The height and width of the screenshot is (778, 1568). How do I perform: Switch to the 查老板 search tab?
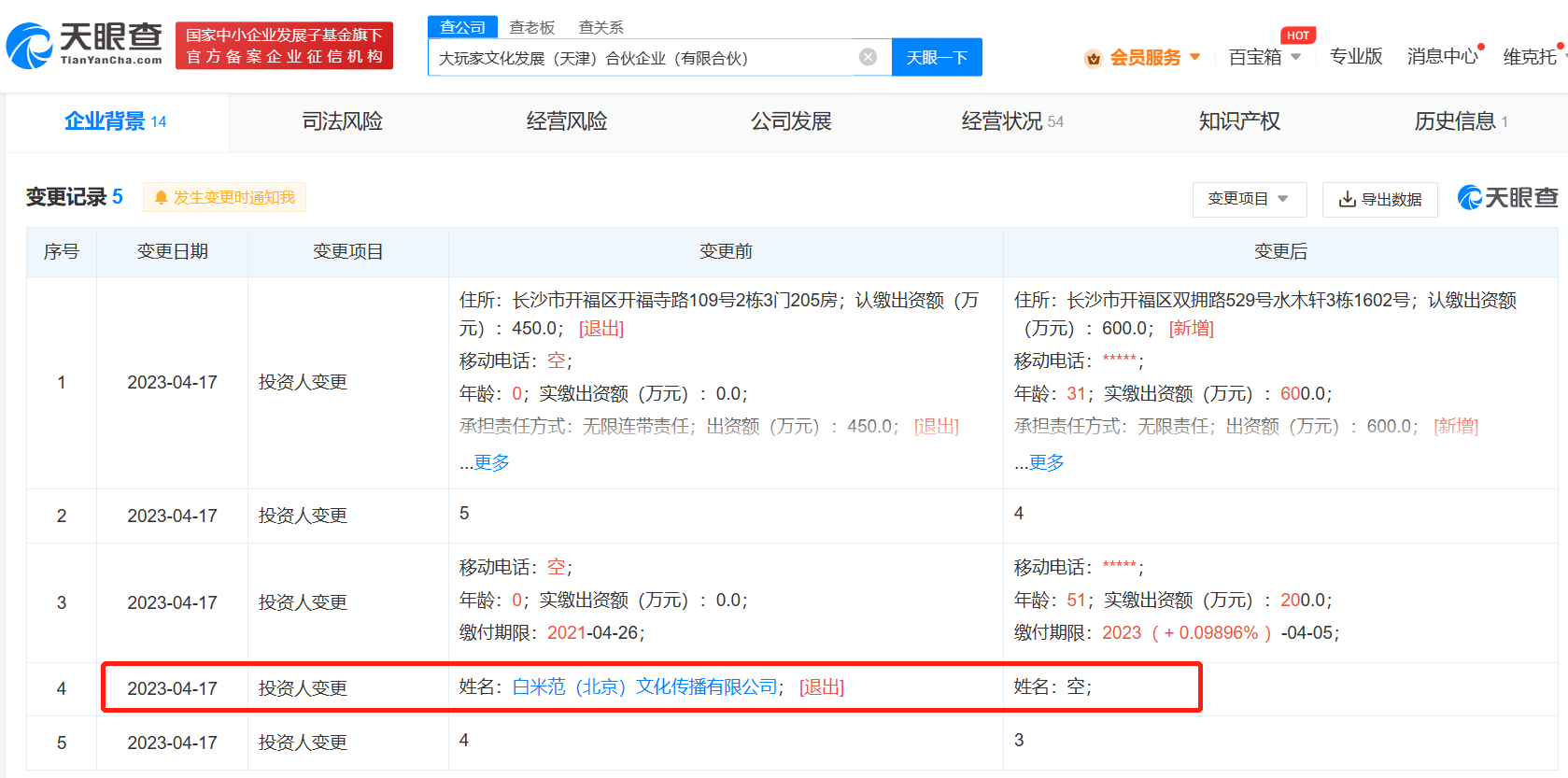pos(531,28)
